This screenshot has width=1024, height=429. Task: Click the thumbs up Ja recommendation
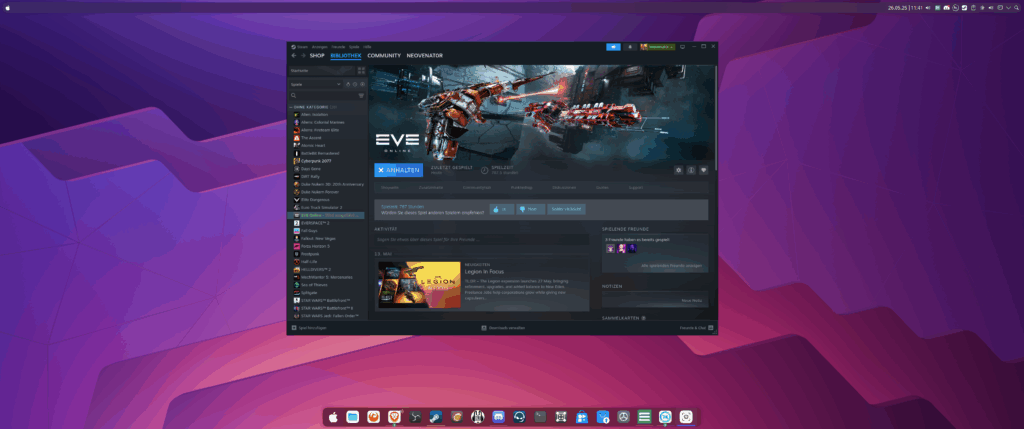[502, 210]
